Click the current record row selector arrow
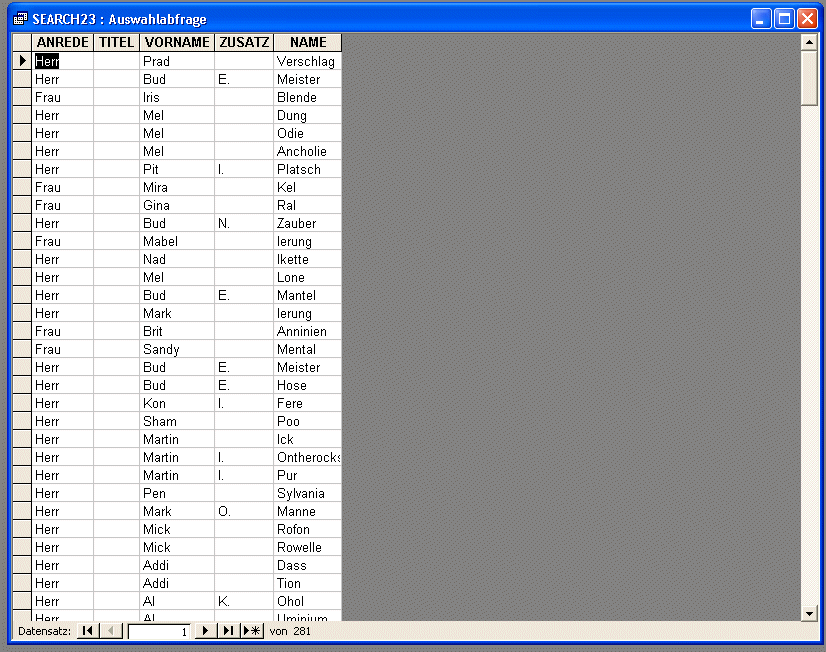Viewport: 826px width, 652px height. [x=22, y=61]
